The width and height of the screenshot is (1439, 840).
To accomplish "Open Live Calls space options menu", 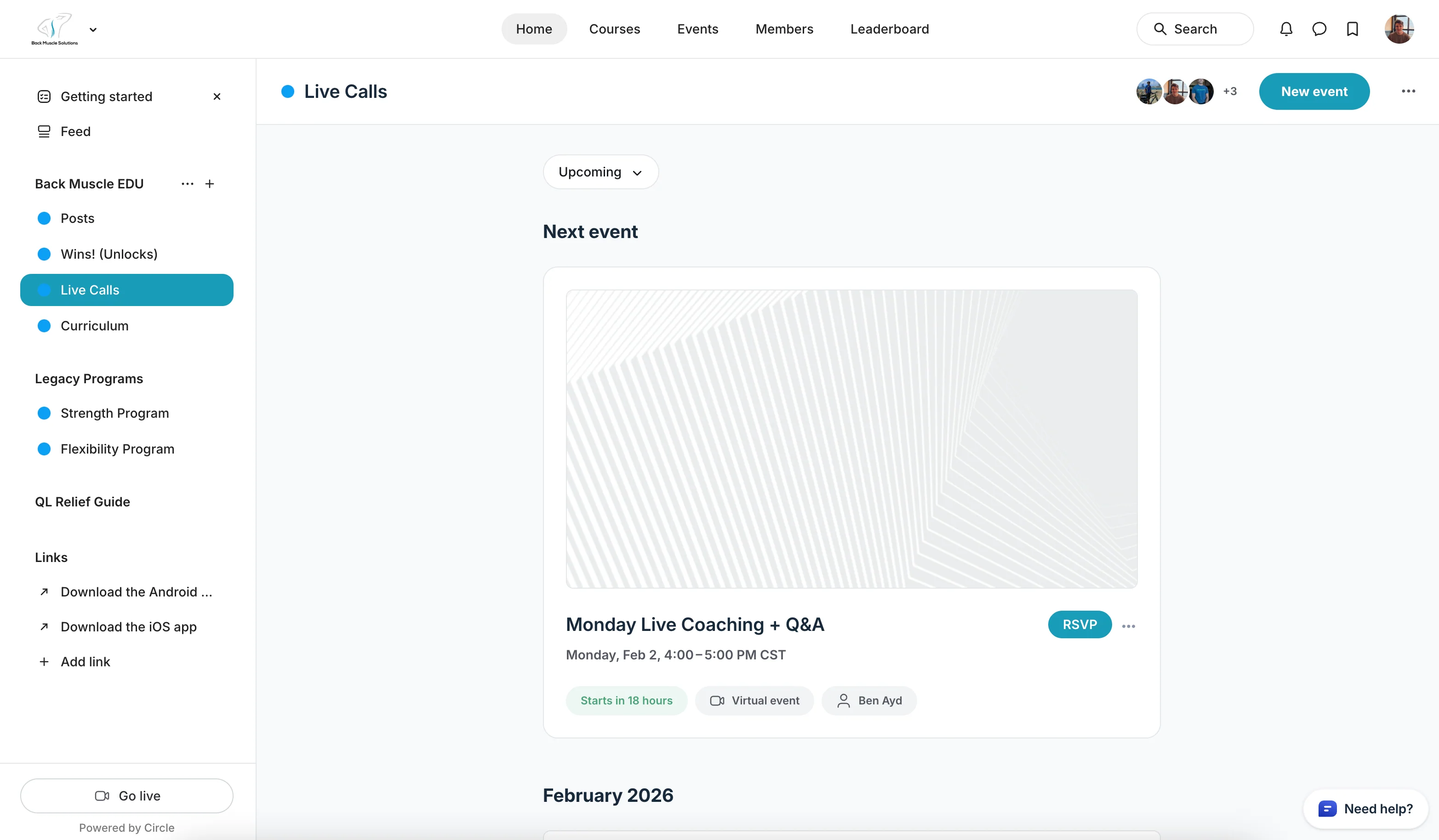I will point(1408,91).
